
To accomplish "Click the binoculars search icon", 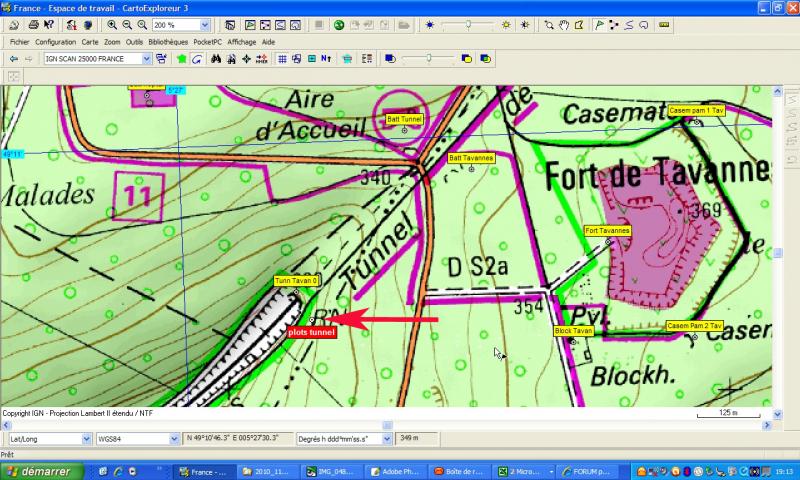I will (216, 59).
